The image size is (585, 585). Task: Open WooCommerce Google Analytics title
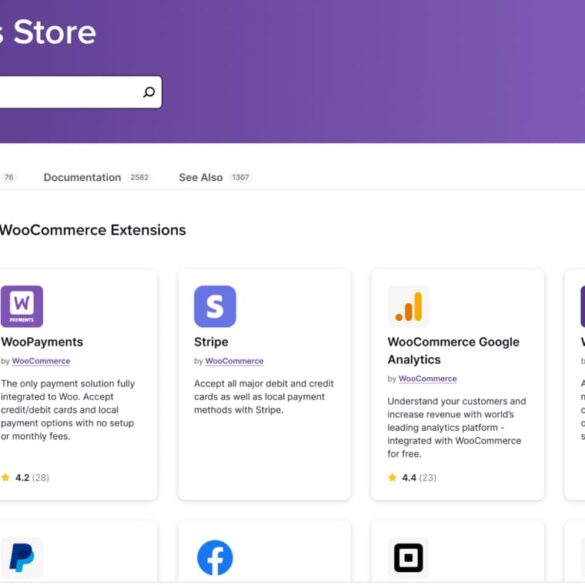tap(453, 351)
